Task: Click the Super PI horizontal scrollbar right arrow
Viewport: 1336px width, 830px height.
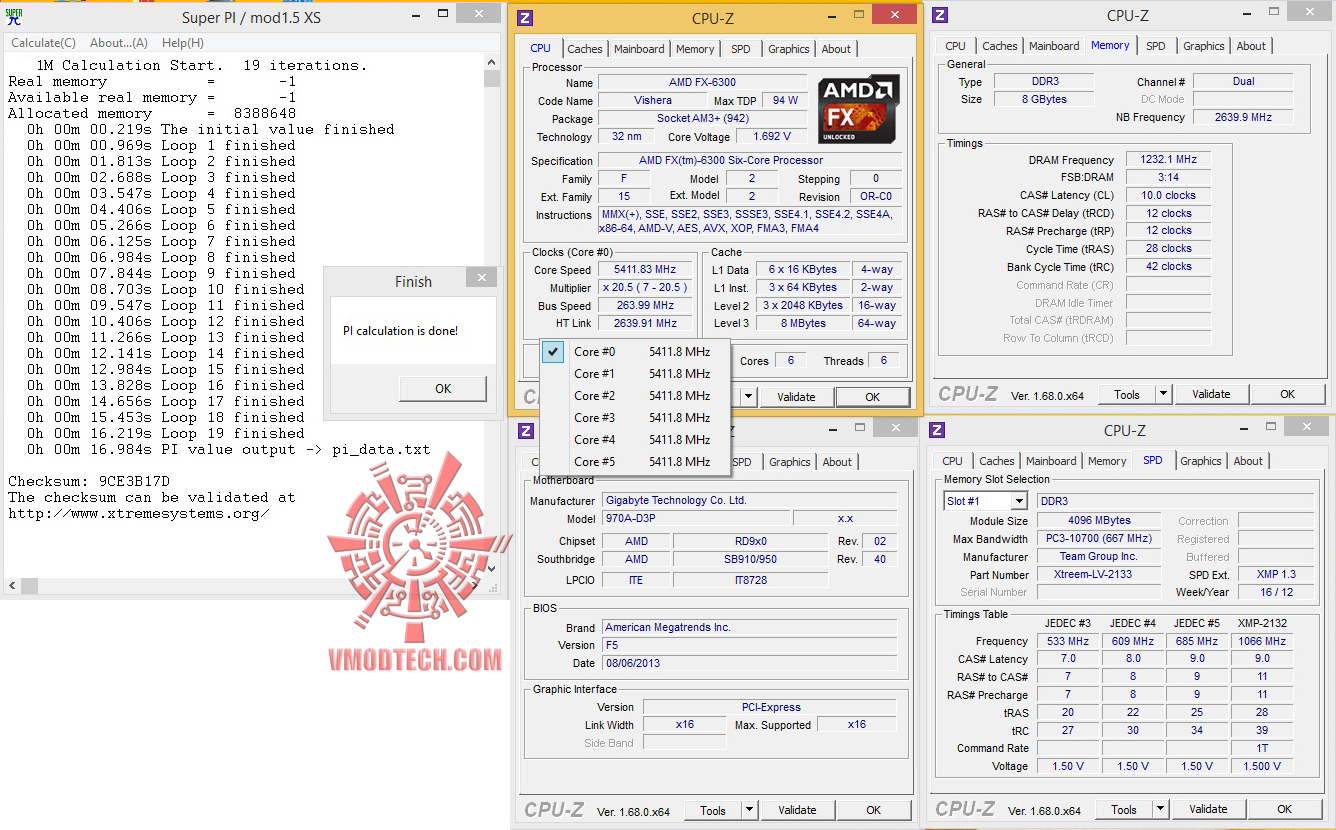Action: [475, 585]
